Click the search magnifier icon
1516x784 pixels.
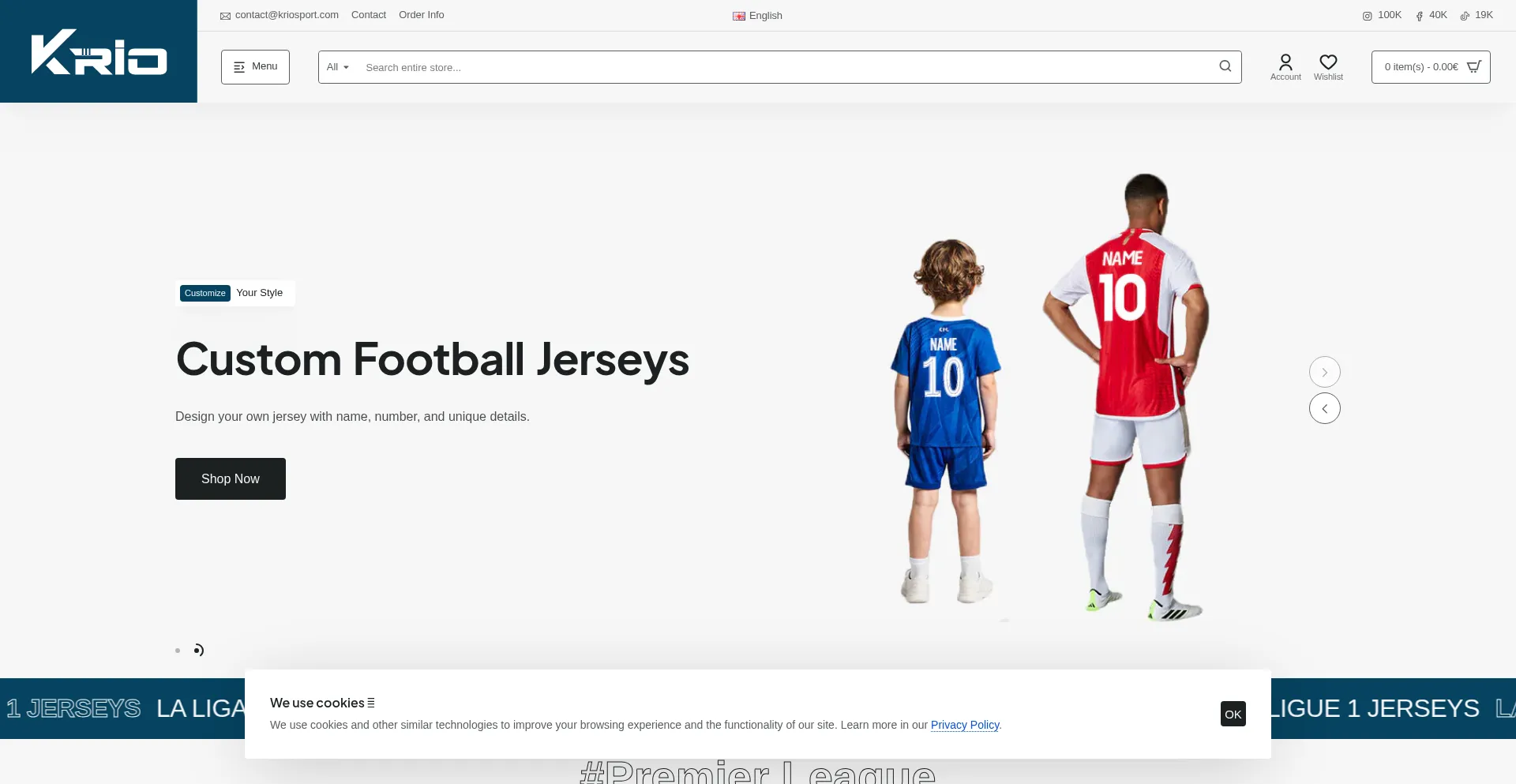[x=1225, y=66]
